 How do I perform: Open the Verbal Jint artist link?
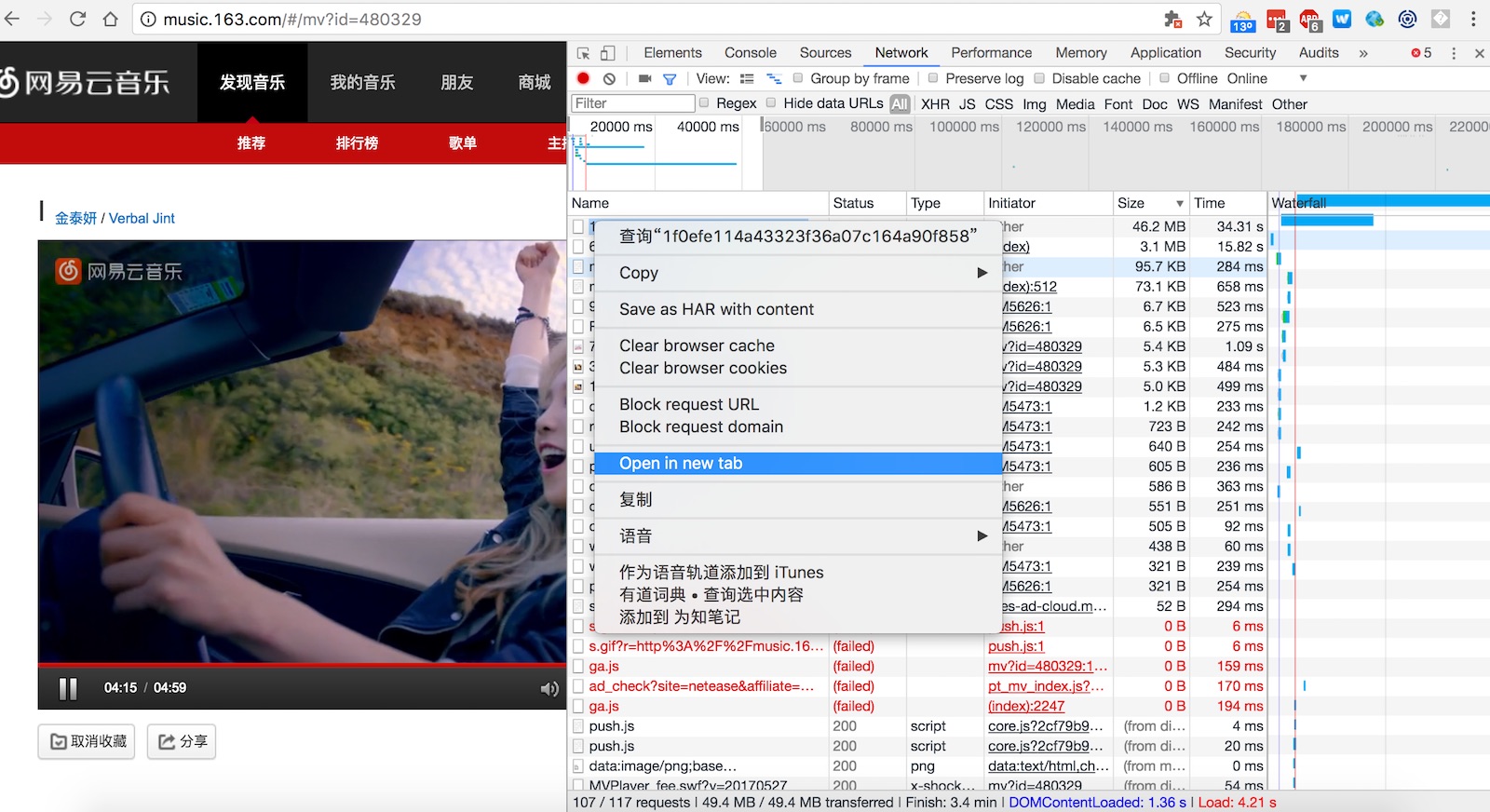click(x=142, y=218)
